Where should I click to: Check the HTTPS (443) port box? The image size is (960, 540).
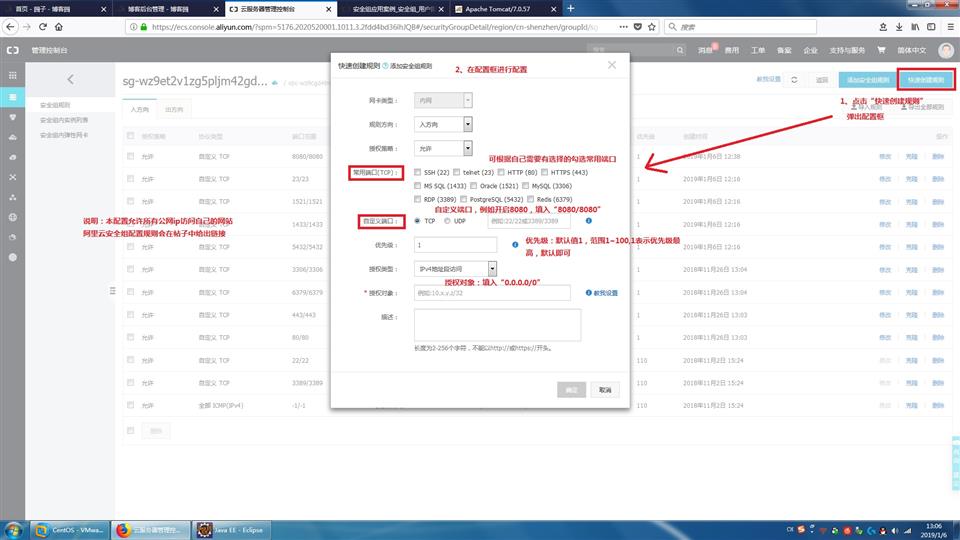pyautogui.click(x=544, y=173)
